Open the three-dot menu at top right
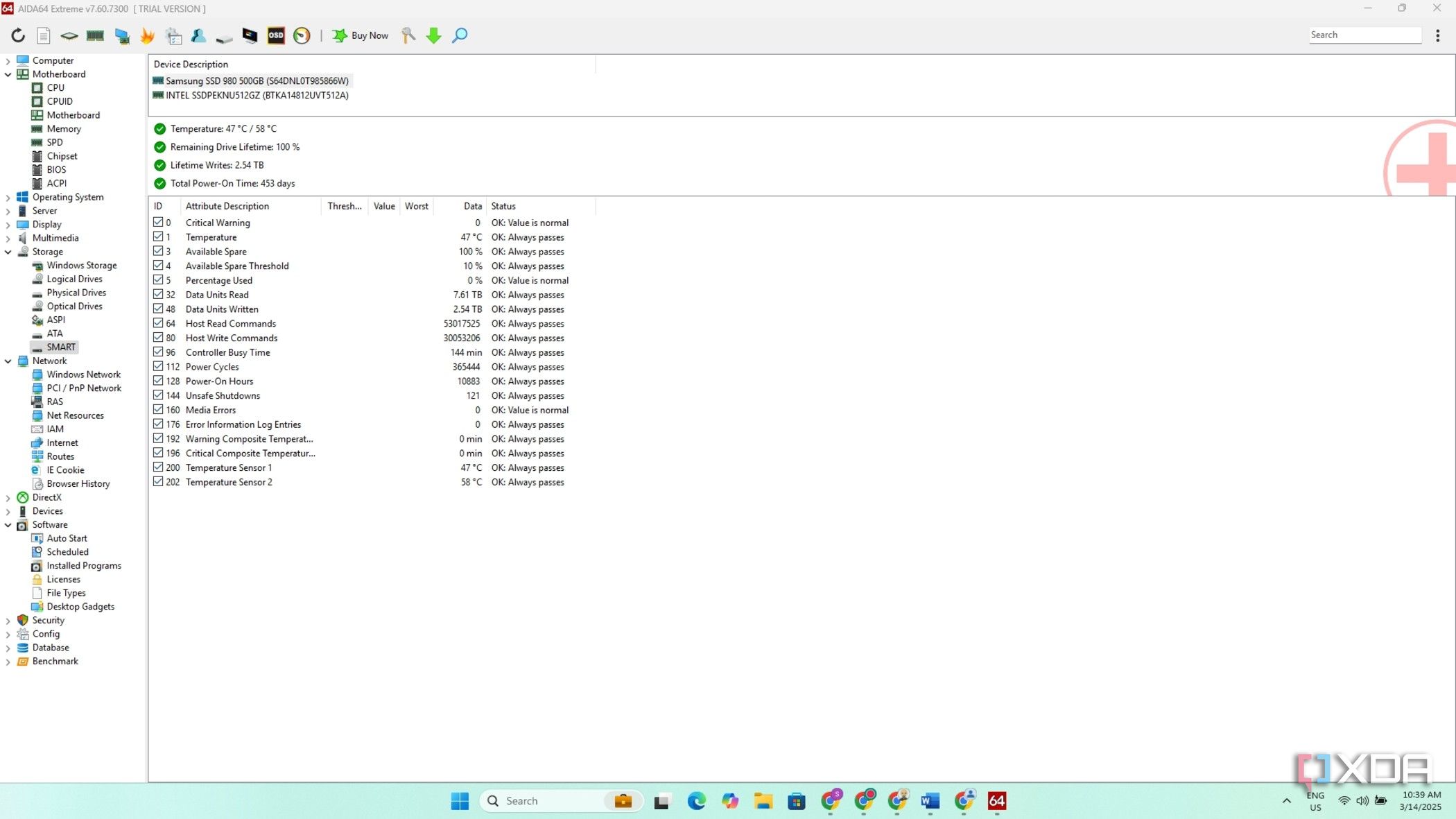This screenshot has width=1456, height=819. pyautogui.click(x=1438, y=35)
